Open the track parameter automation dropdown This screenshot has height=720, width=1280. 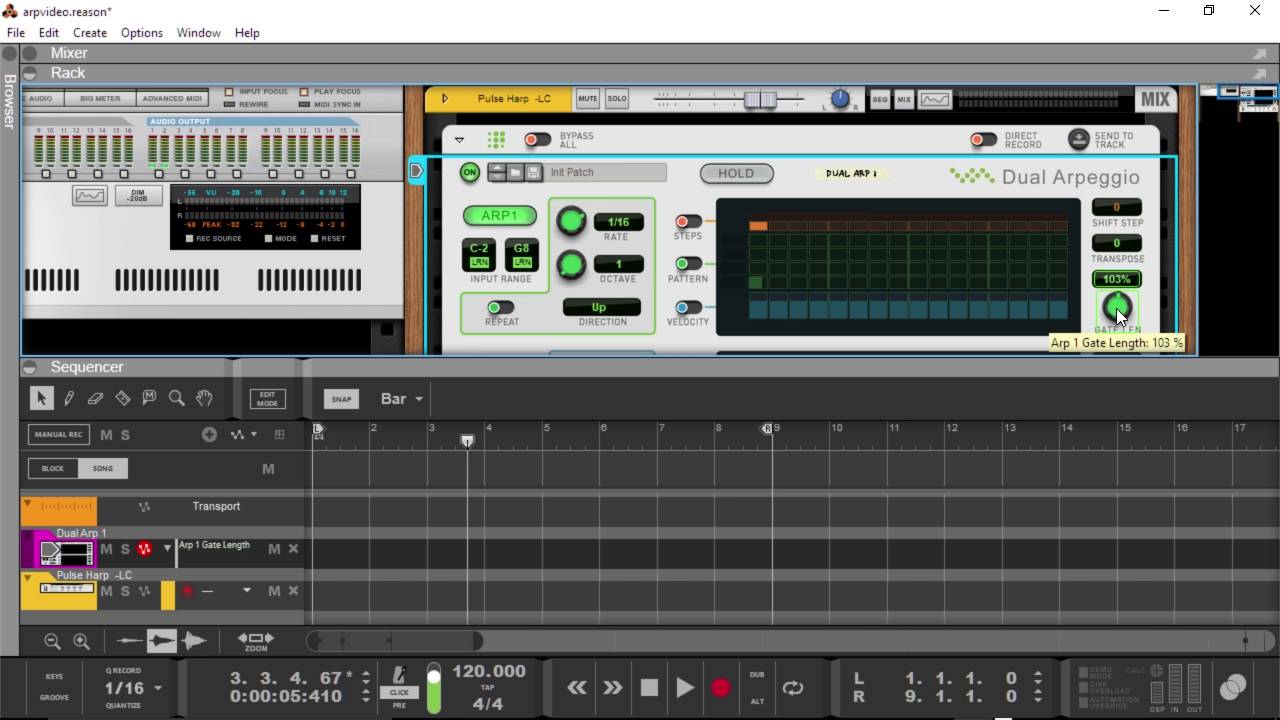(x=244, y=434)
